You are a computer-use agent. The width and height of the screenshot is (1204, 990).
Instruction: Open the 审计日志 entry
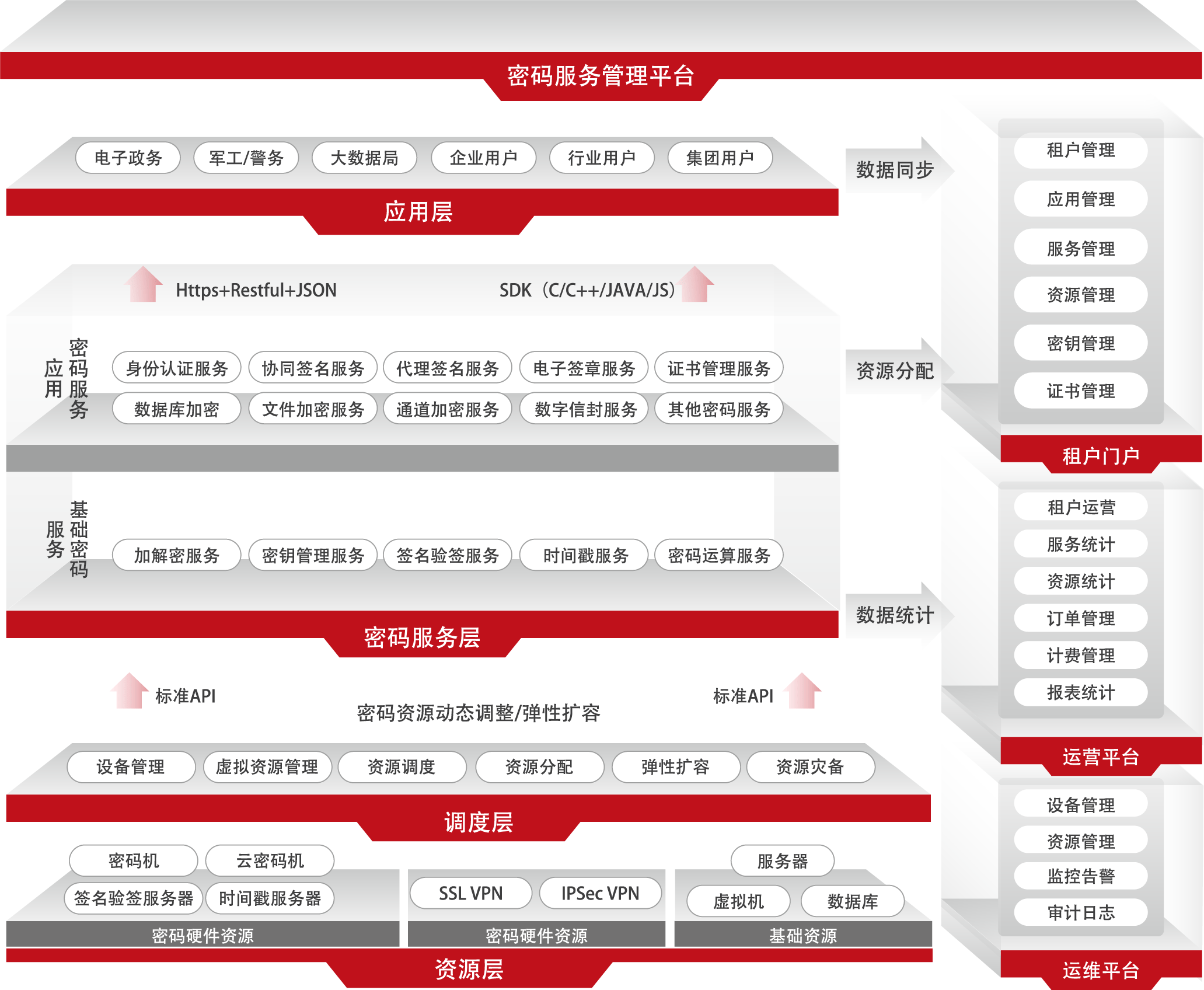[1080, 912]
